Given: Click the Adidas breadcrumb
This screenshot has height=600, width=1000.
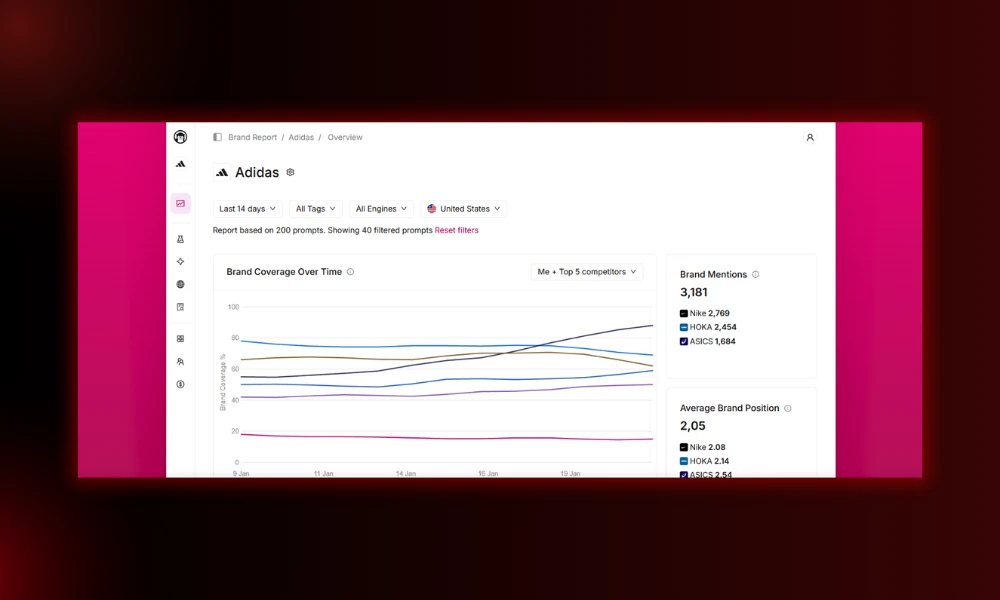Looking at the screenshot, I should coord(301,137).
